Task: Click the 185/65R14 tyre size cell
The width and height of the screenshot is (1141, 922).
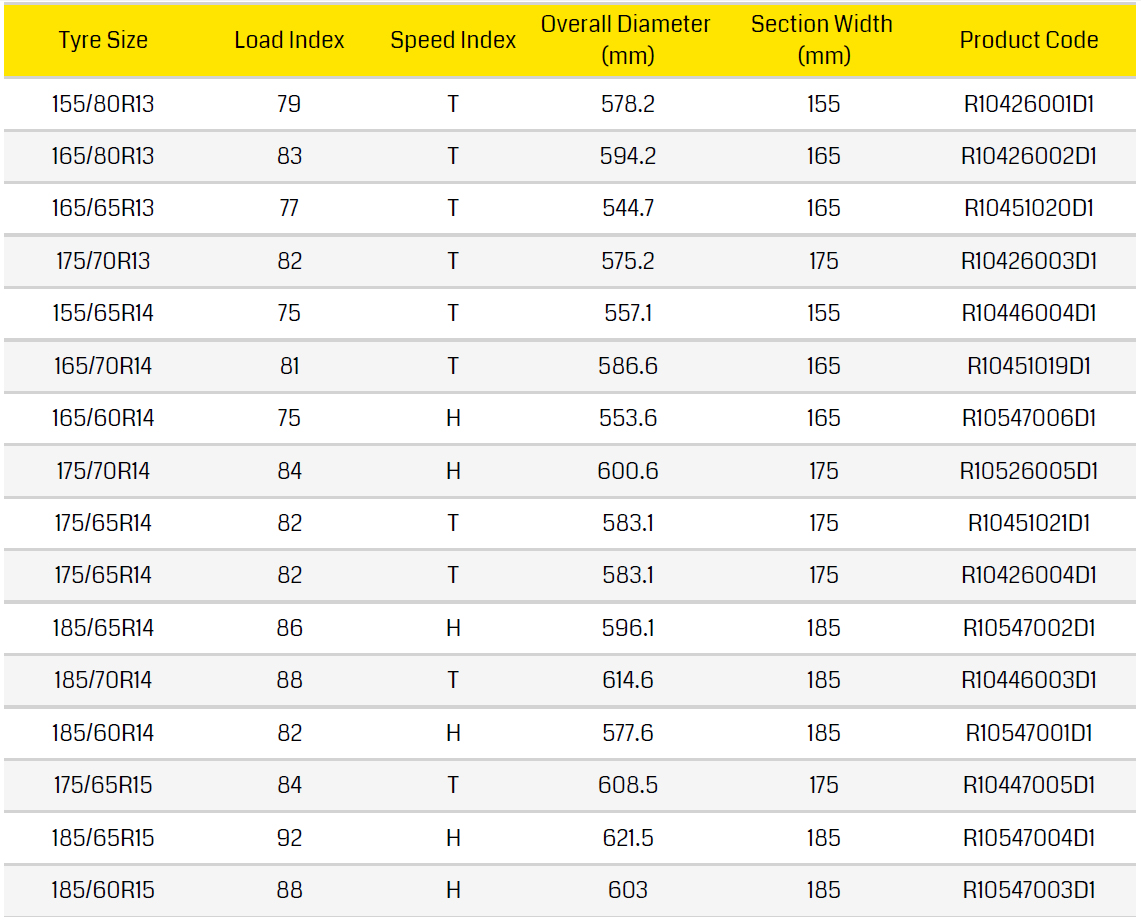Action: pos(103,628)
